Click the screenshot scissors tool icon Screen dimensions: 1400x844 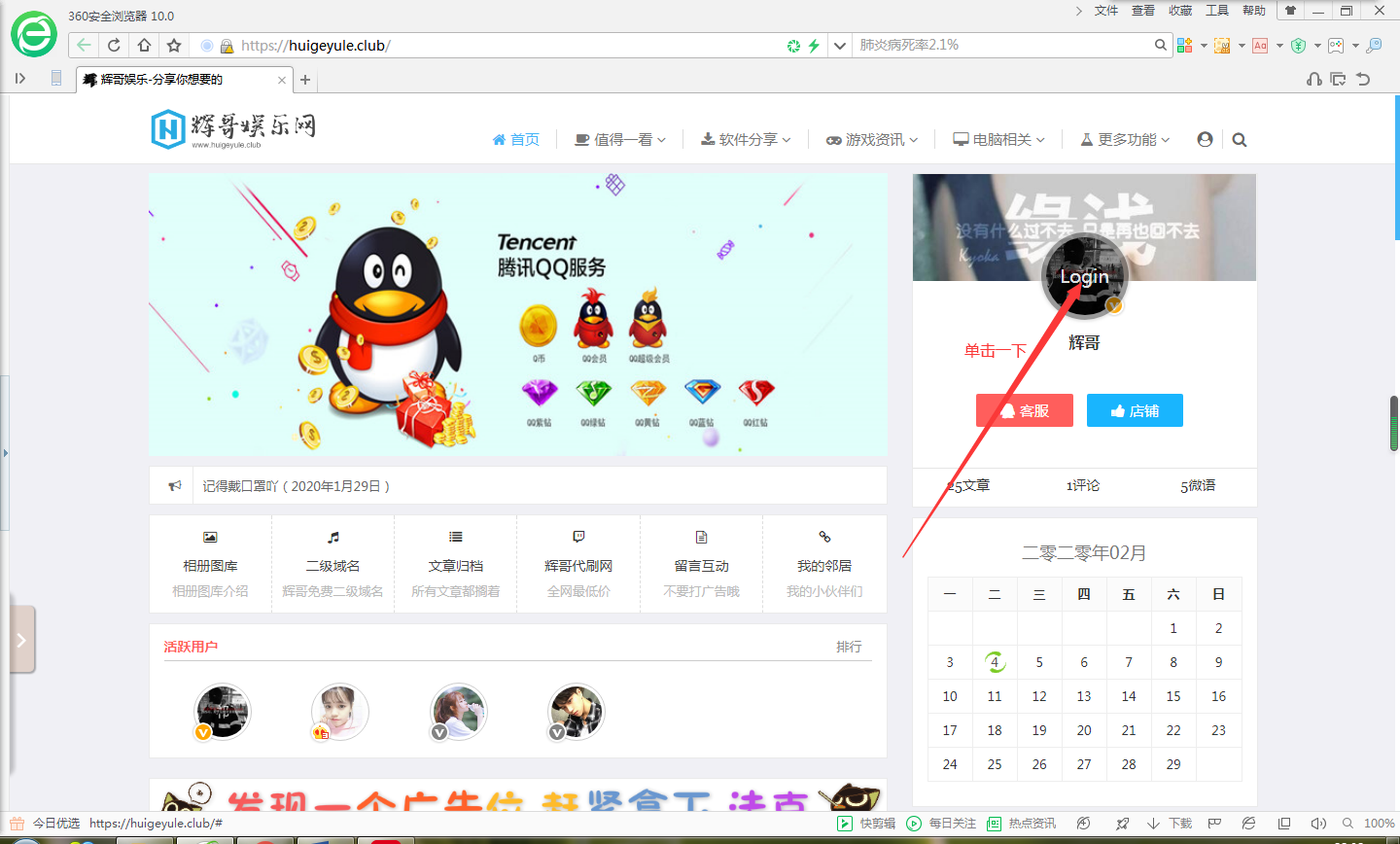[x=1223, y=46]
